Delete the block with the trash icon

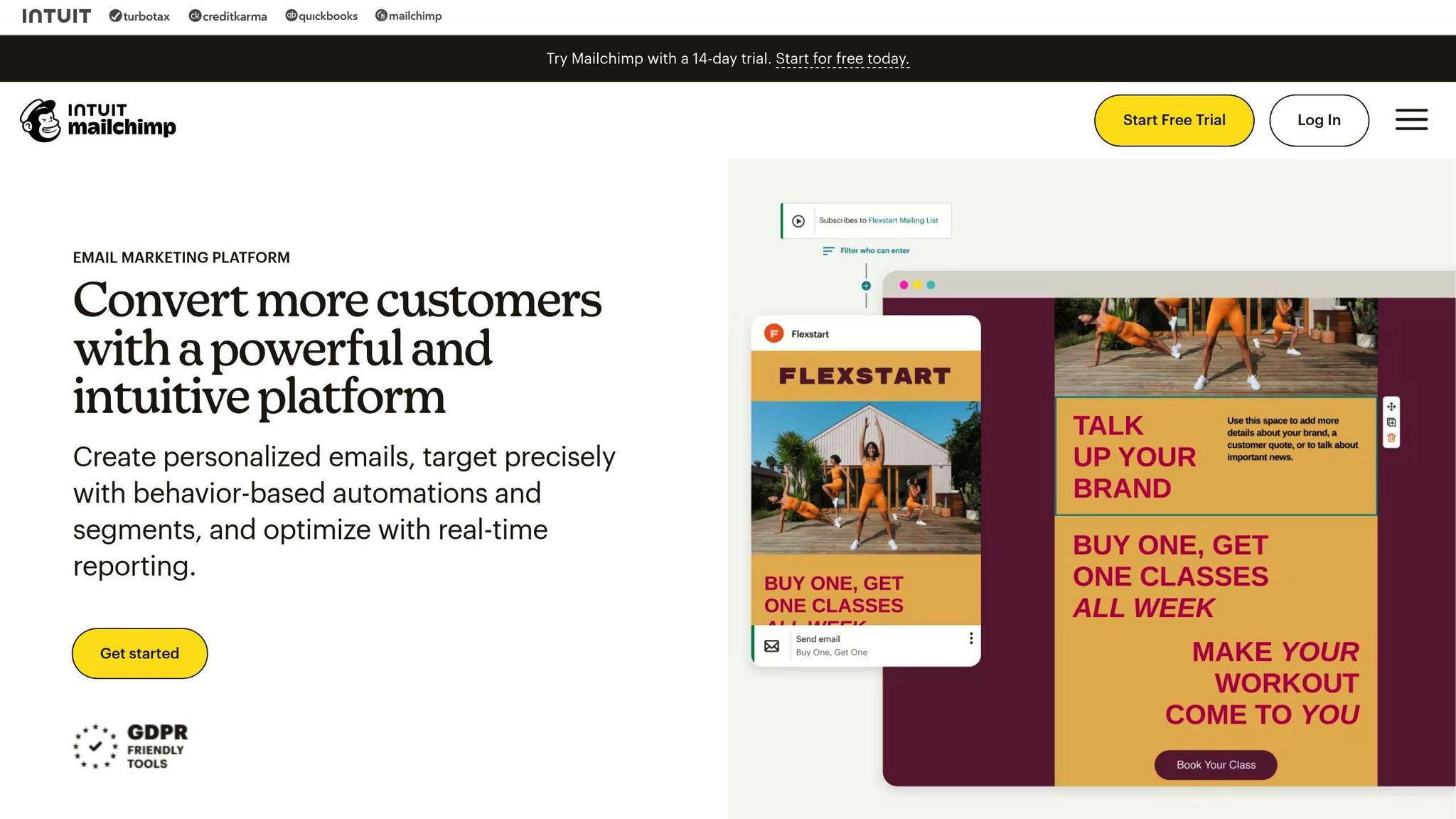[x=1390, y=438]
